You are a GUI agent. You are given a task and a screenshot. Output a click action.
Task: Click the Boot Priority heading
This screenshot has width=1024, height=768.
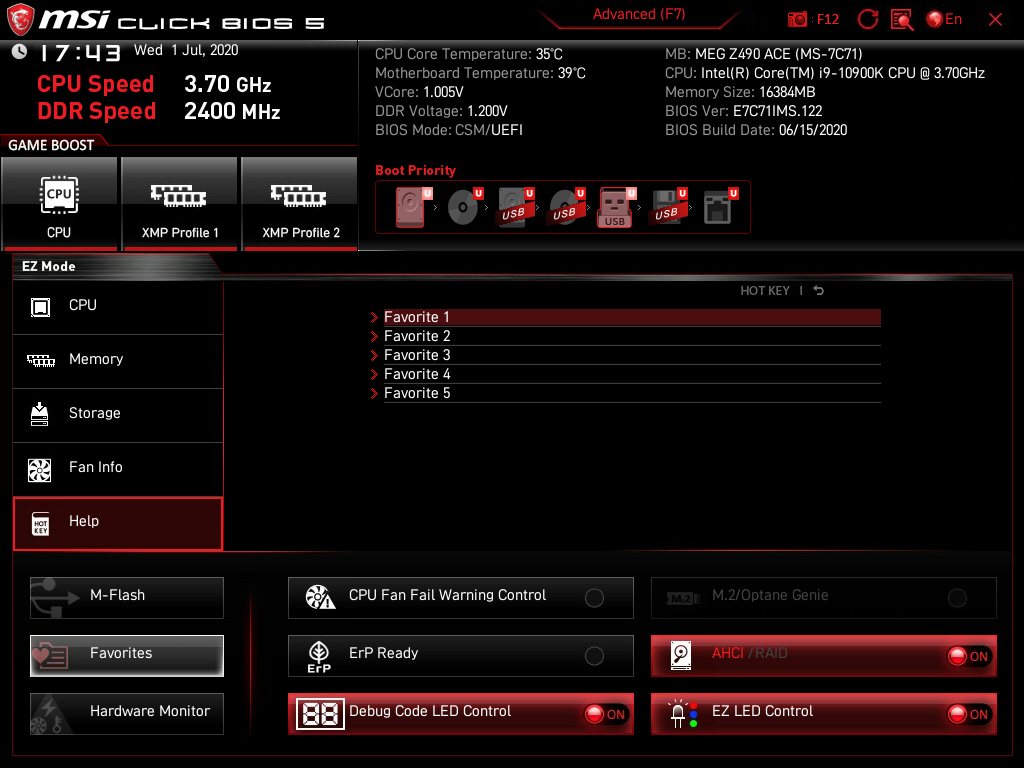(x=415, y=170)
